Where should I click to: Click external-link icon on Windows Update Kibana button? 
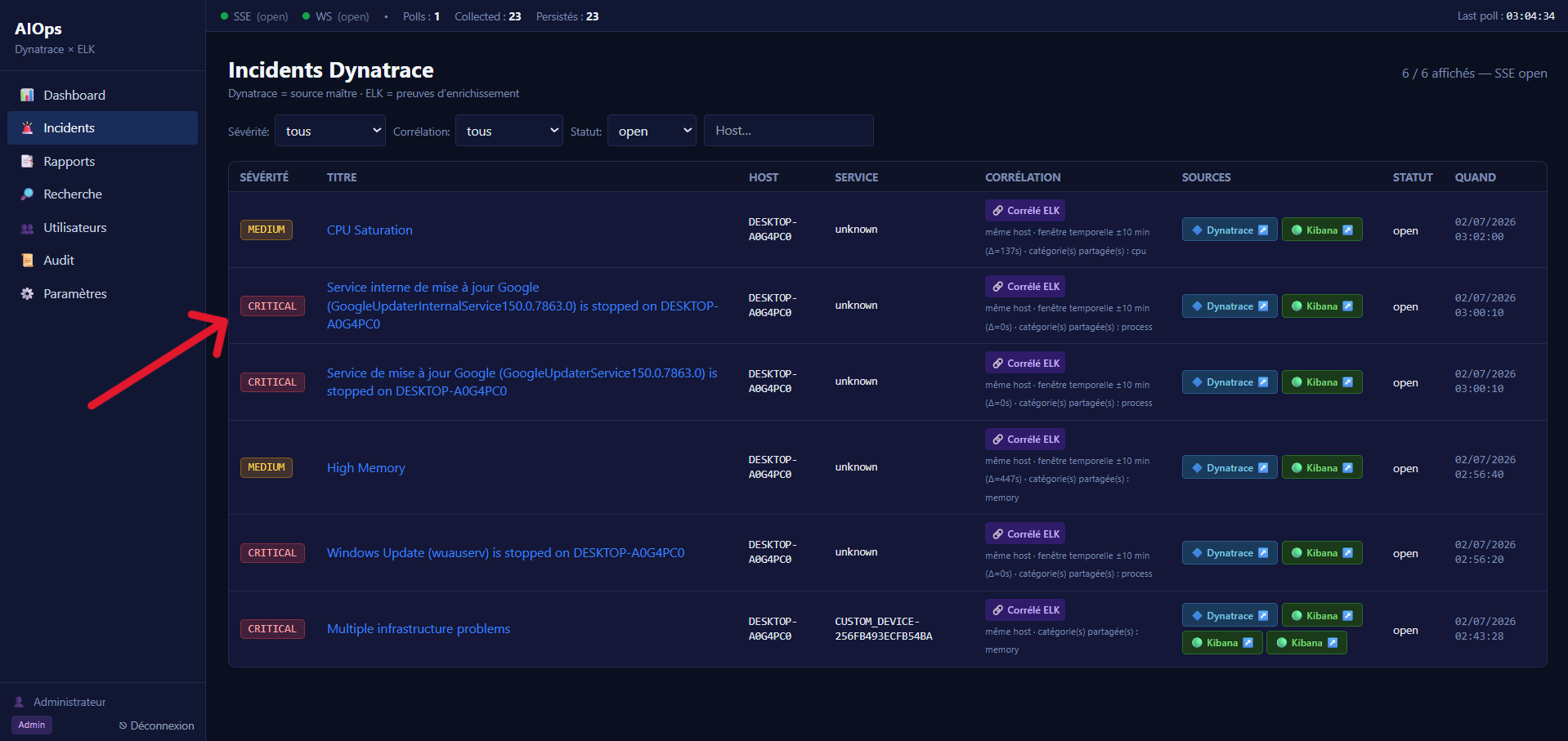[x=1348, y=553]
